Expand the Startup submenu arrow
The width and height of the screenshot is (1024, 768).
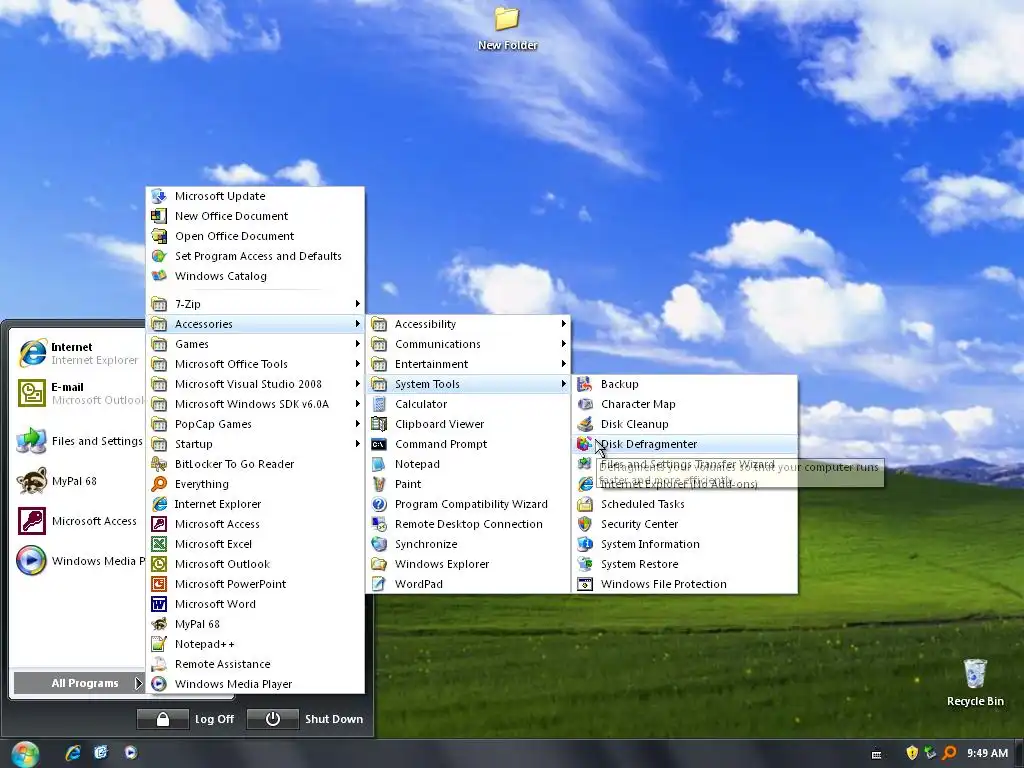click(357, 444)
